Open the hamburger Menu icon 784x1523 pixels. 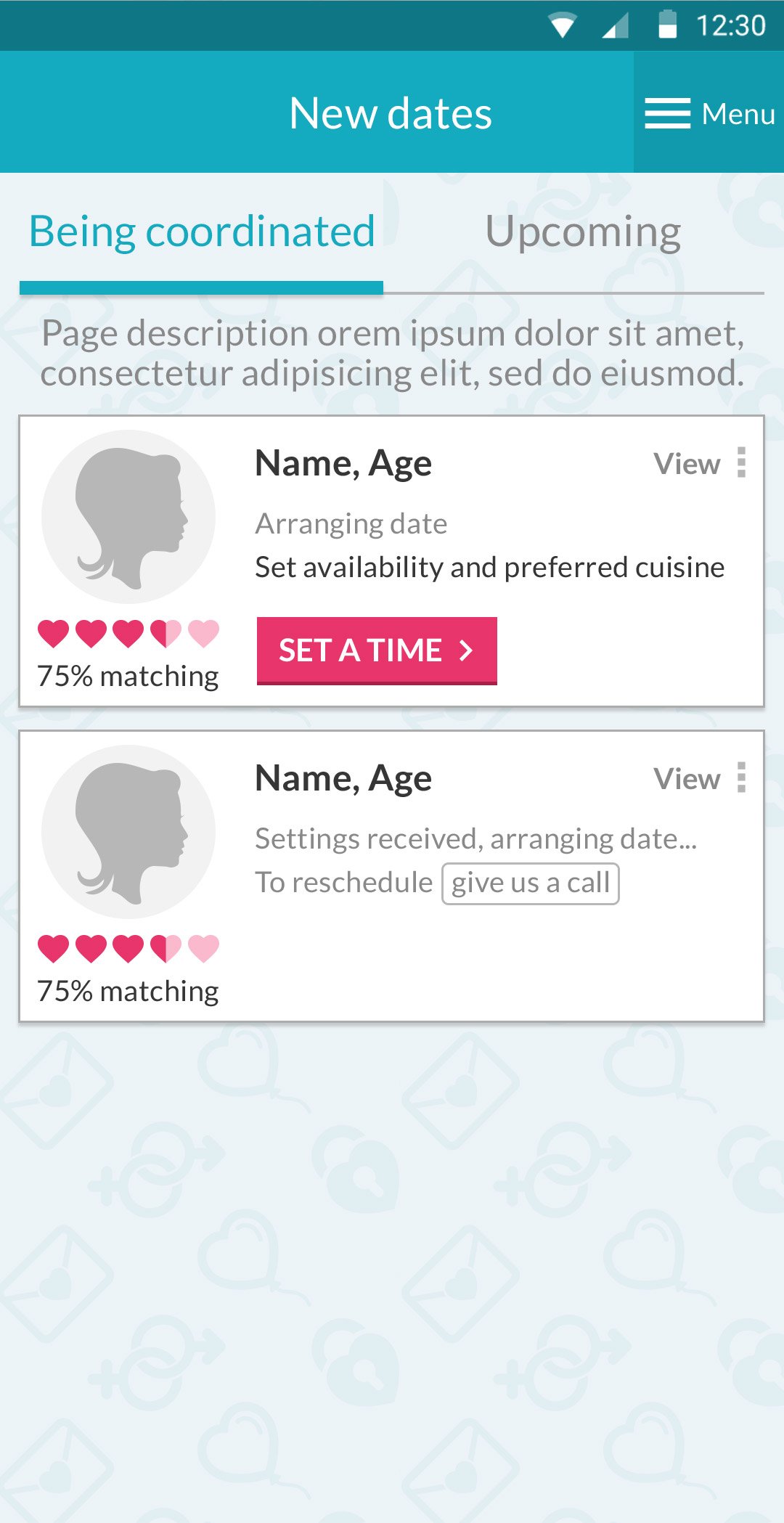667,113
